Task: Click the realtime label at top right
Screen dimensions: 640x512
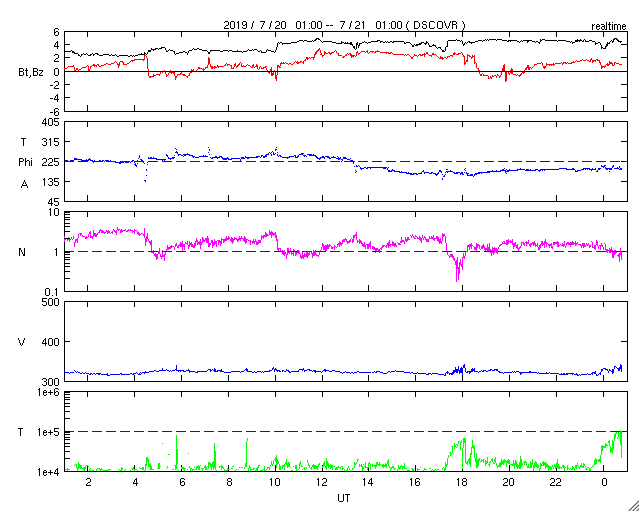Action: (608, 23)
